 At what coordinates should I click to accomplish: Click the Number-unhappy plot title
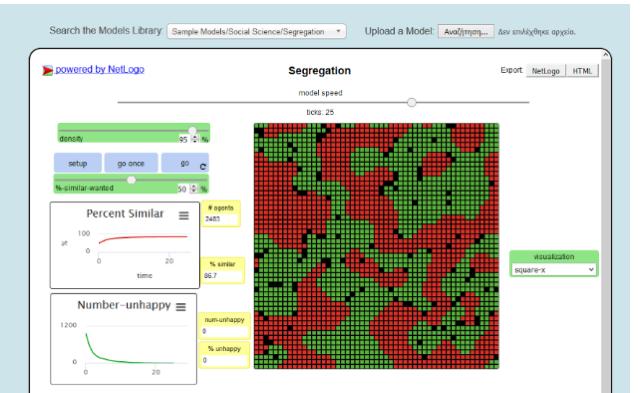pyautogui.click(x=124, y=305)
